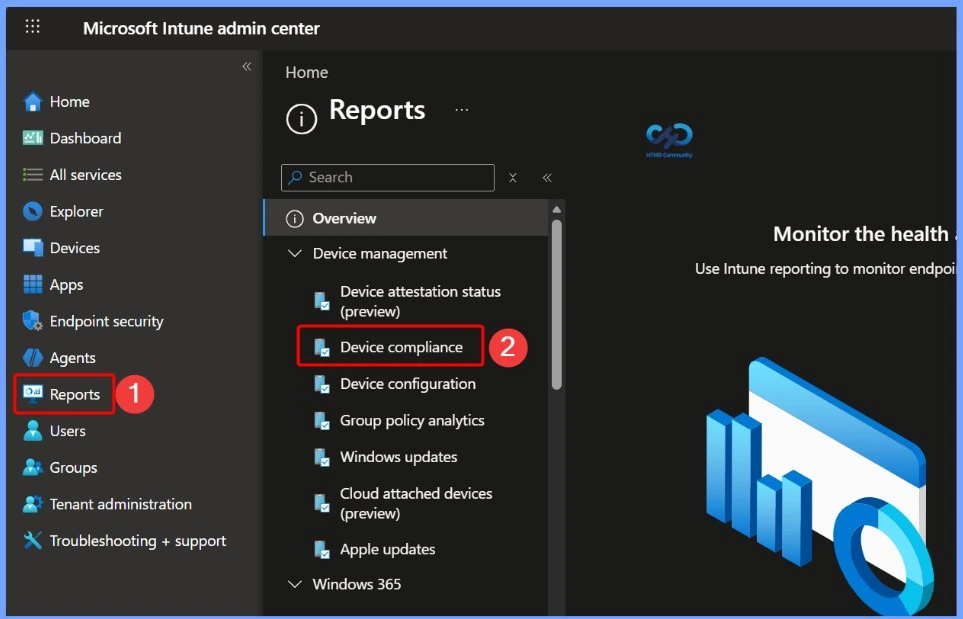The height and width of the screenshot is (619, 963).
Task: Click the info icon beside Reports title
Action: click(302, 119)
